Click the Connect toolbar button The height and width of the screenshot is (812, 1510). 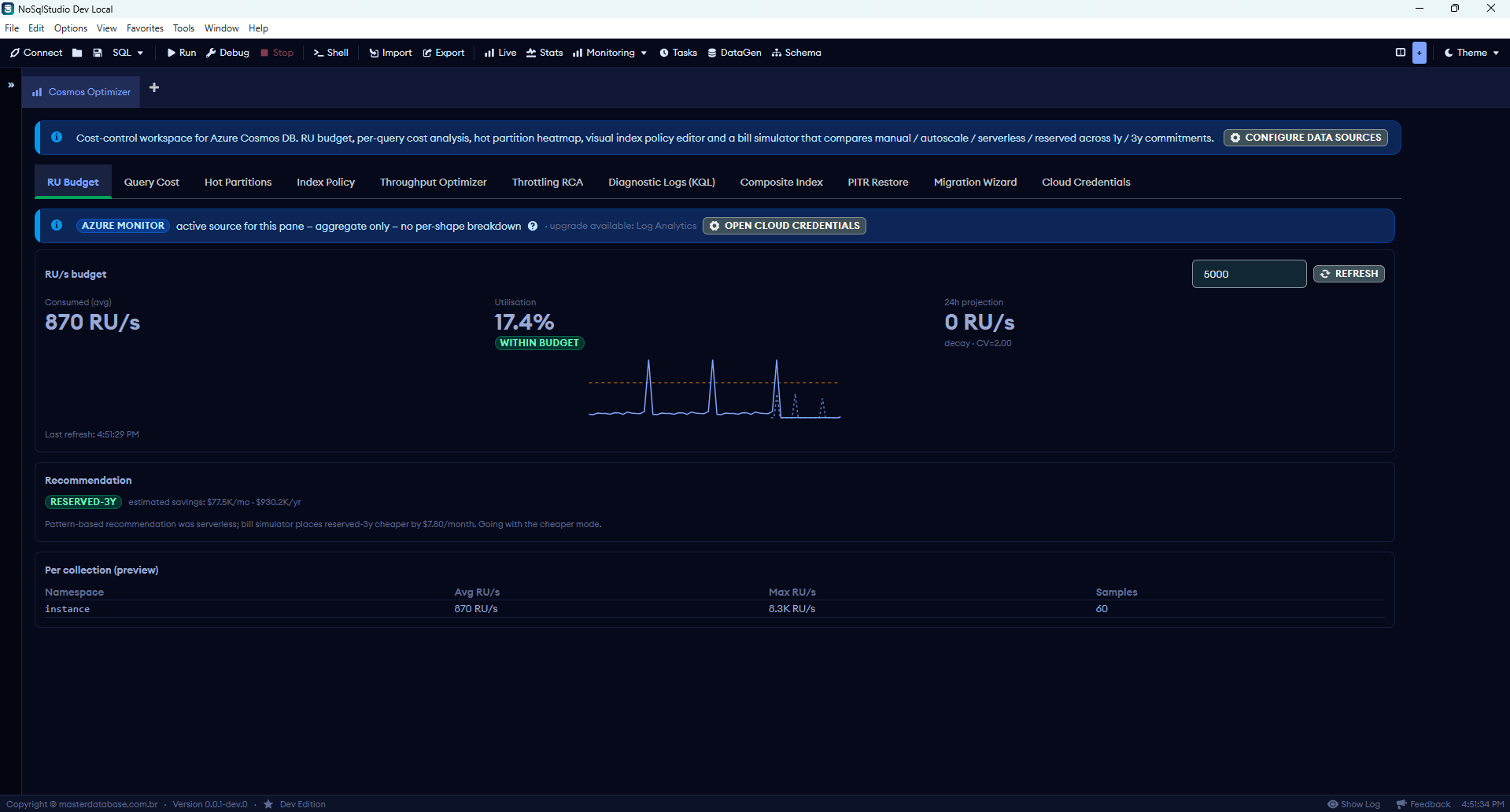click(36, 53)
